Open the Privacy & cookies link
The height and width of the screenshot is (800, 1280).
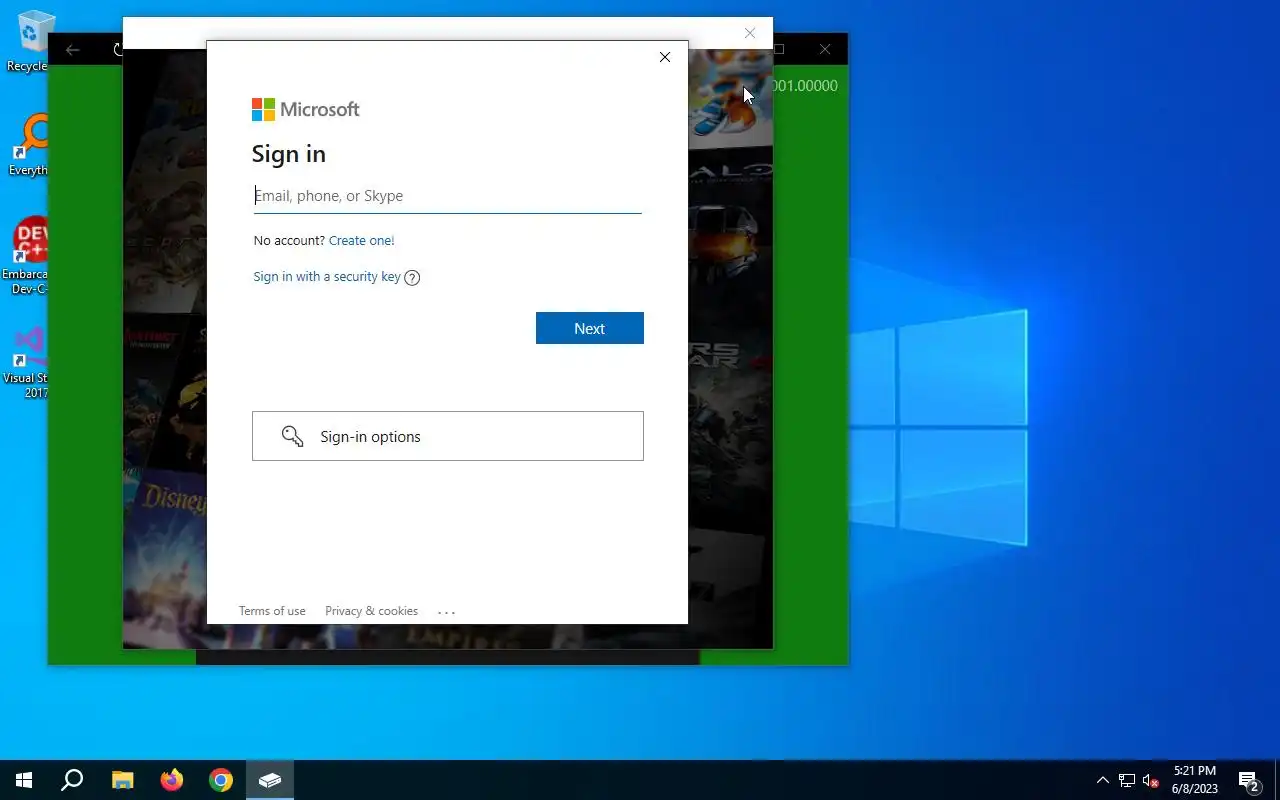point(371,611)
